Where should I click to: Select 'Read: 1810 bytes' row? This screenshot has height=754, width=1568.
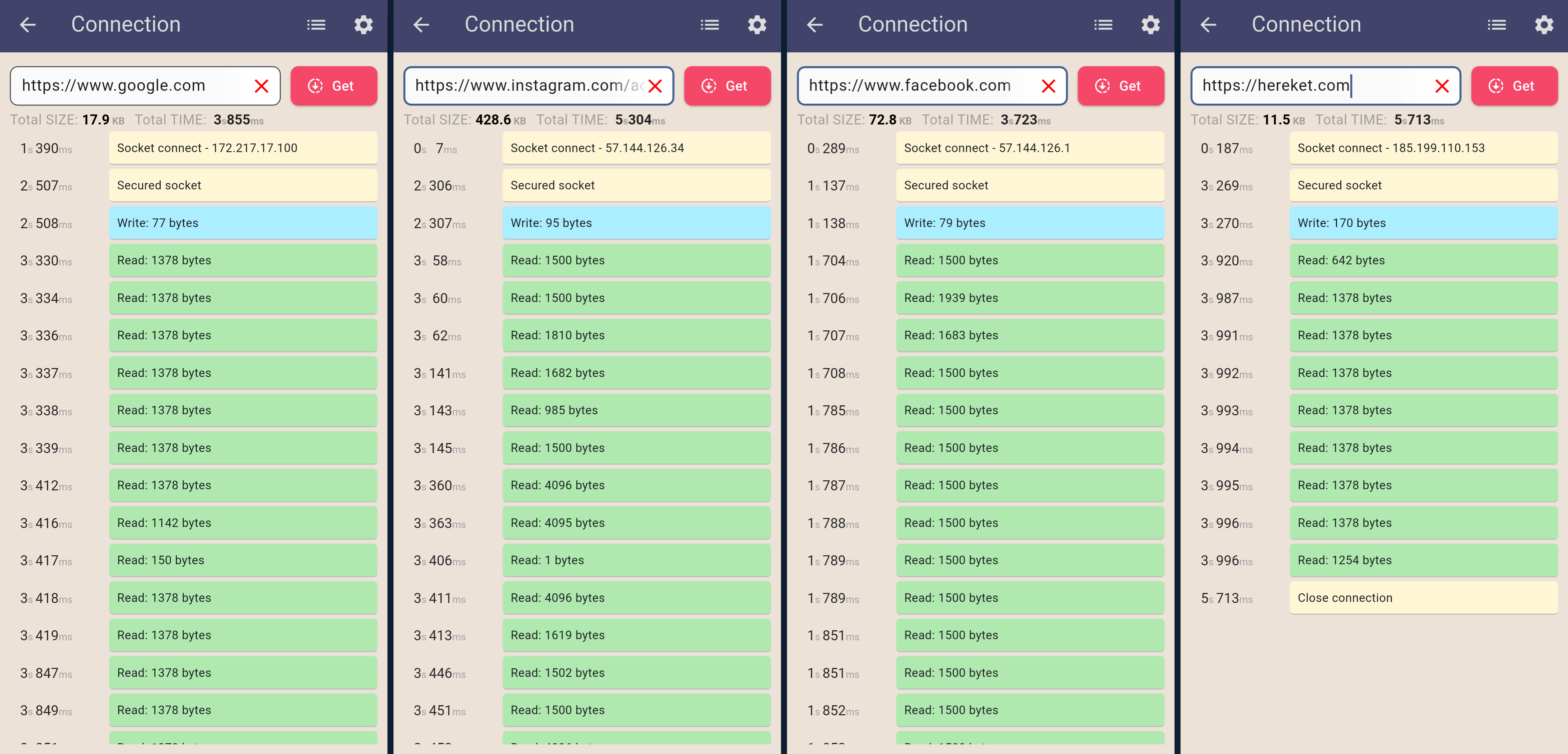(636, 335)
